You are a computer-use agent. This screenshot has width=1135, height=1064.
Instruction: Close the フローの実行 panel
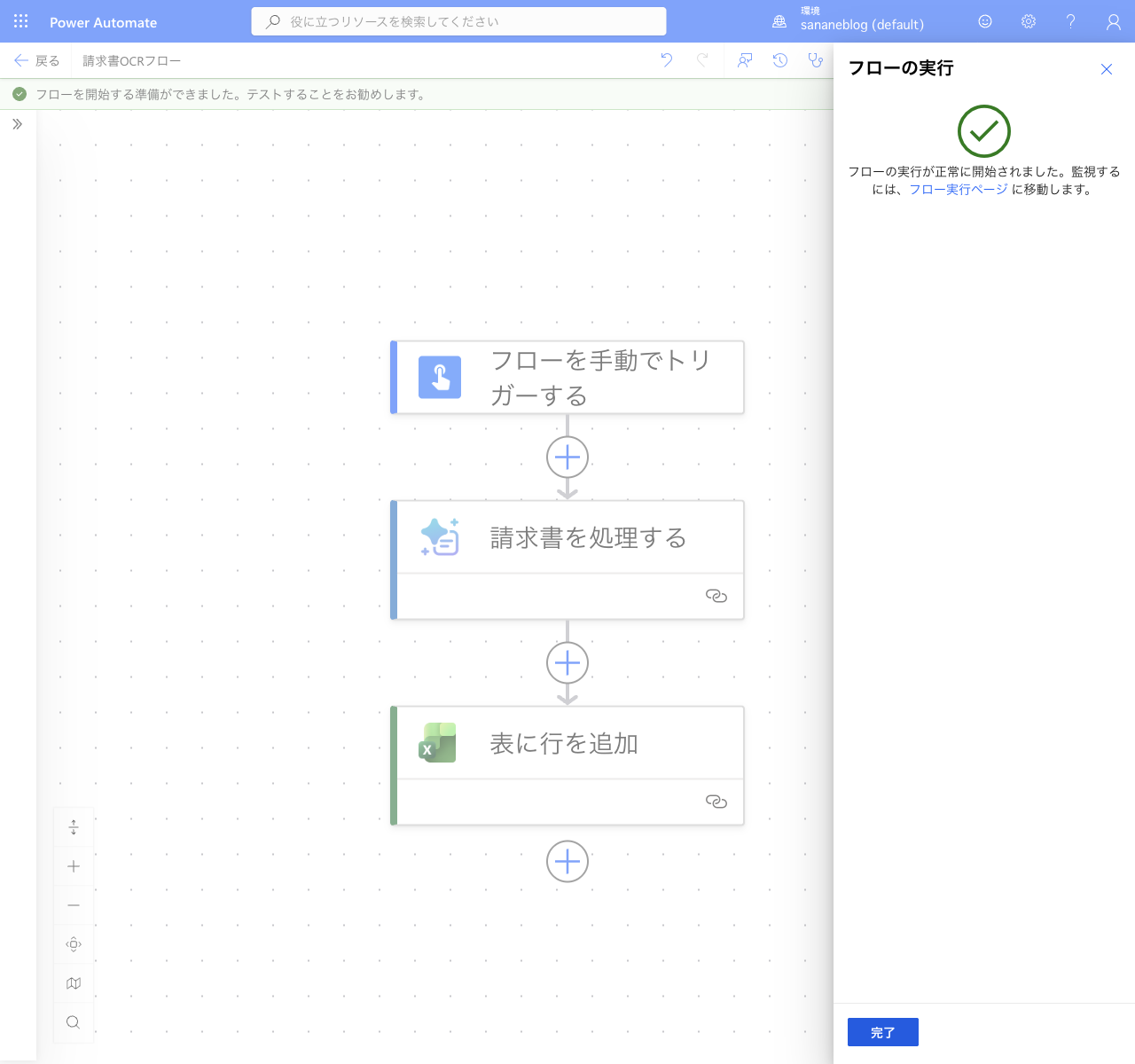tap(1107, 69)
